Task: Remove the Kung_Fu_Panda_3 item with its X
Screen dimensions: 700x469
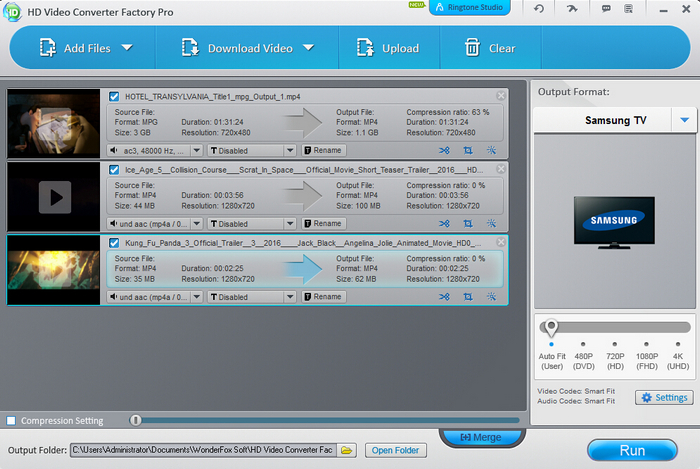Action: coord(501,242)
